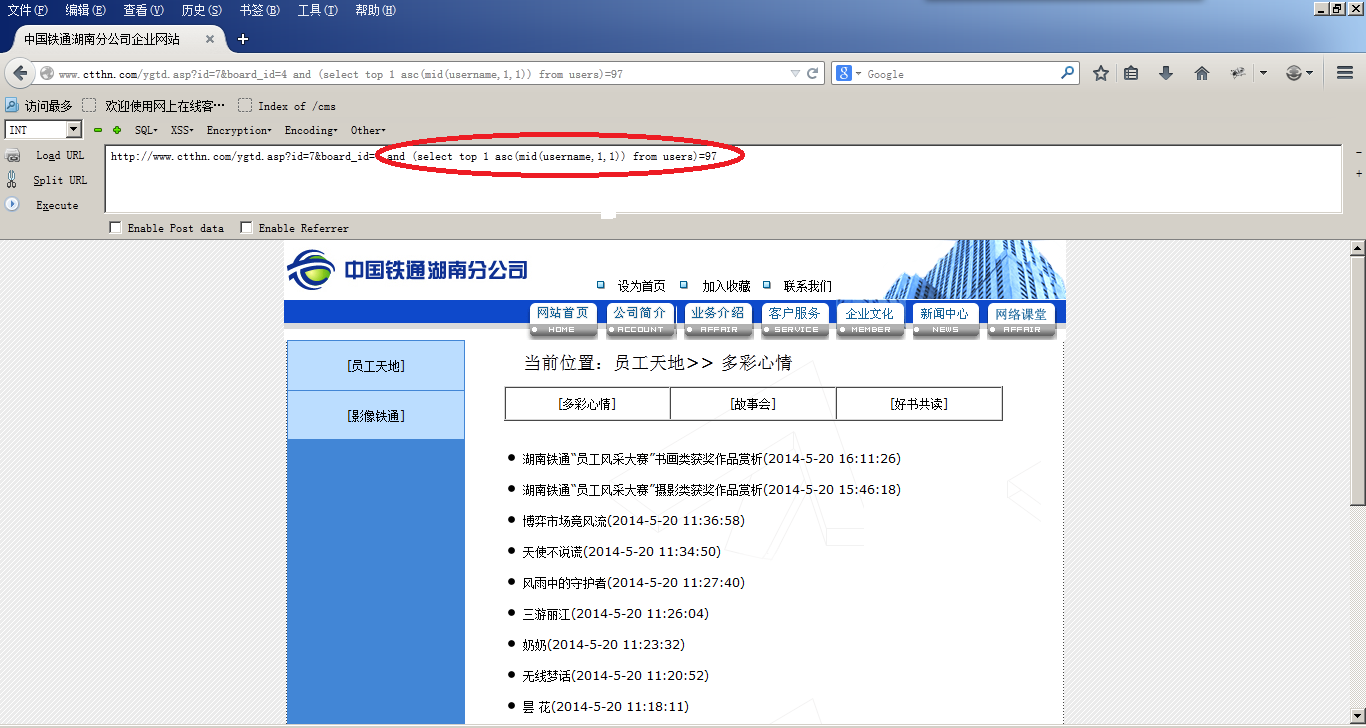The image size is (1366, 728).
Task: Open the 文件 menu
Action: [x=27, y=10]
